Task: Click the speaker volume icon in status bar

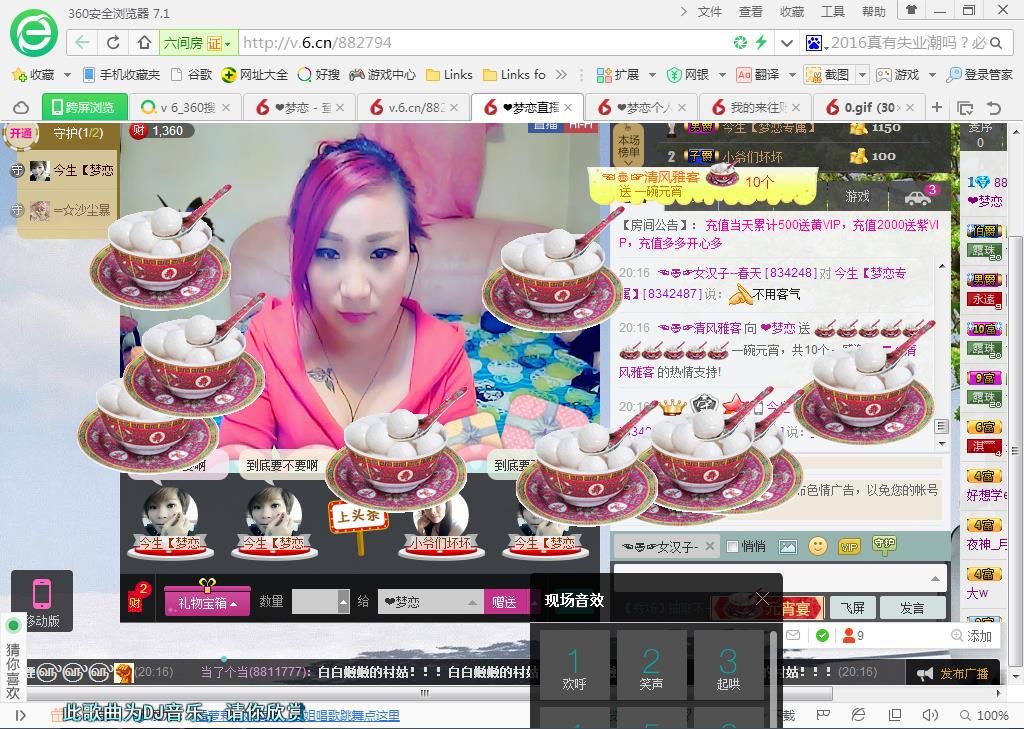Action: 929,715
